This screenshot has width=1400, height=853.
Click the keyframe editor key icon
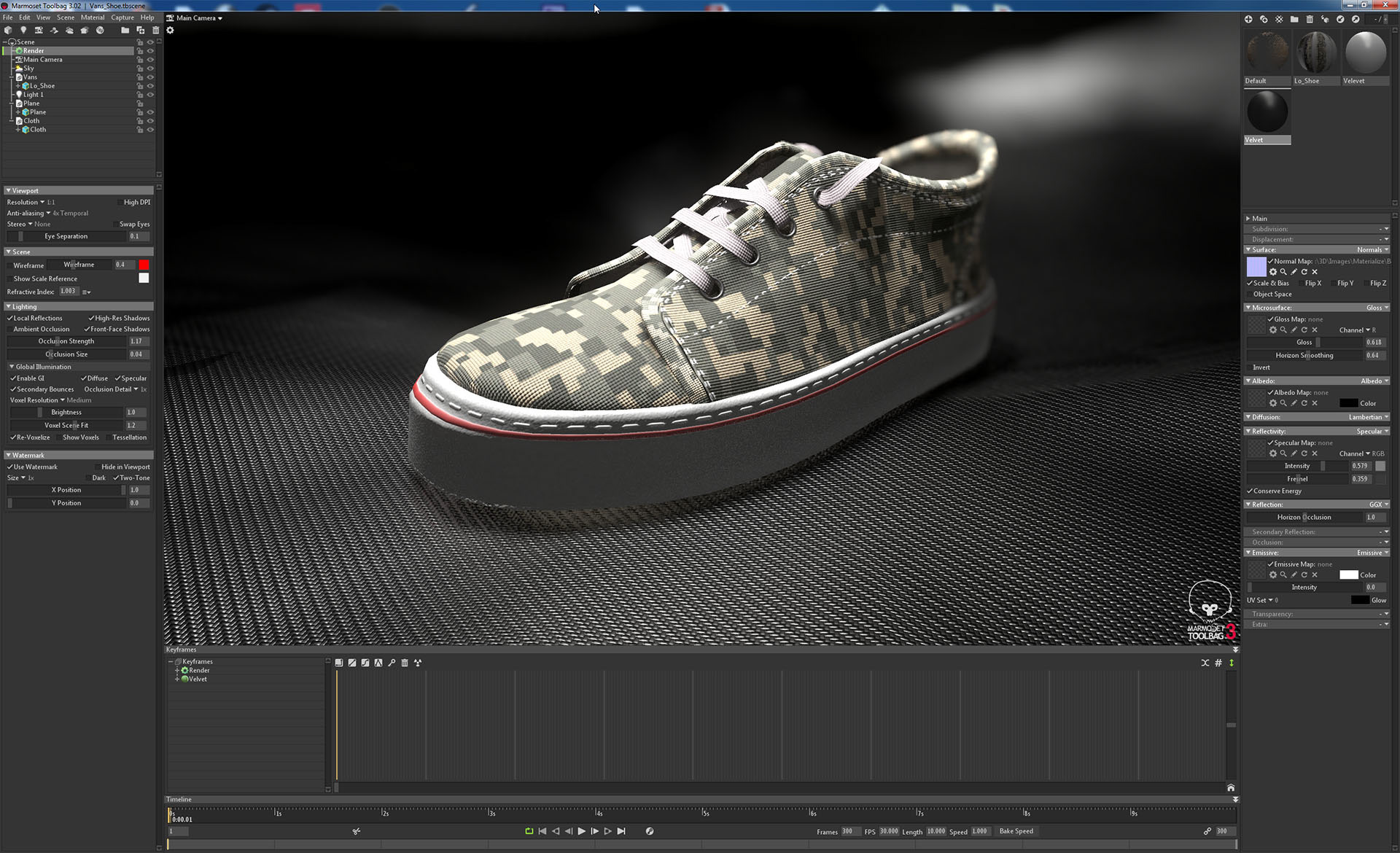point(392,663)
